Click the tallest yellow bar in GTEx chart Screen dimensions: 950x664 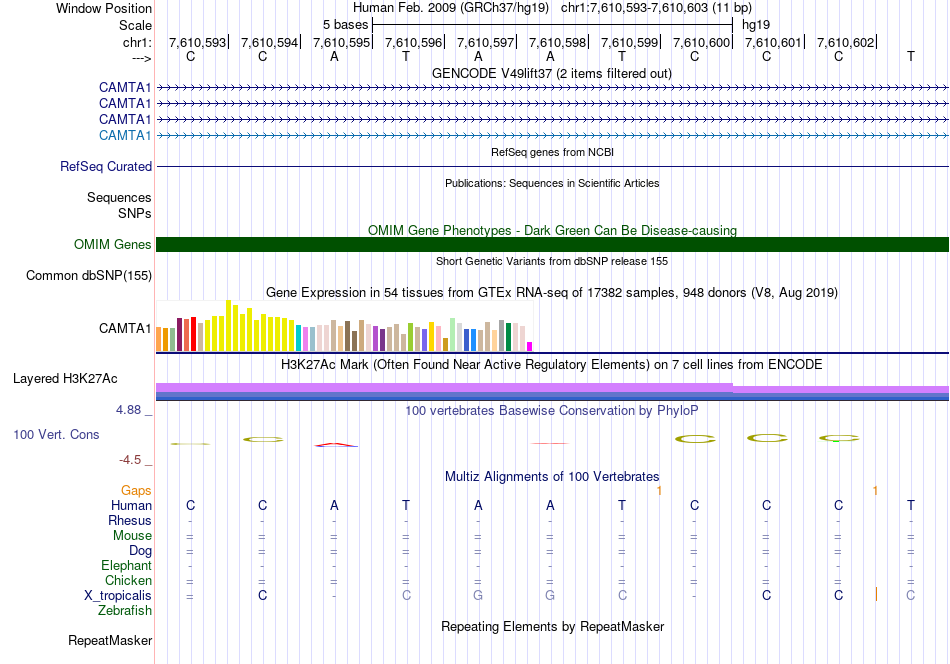tap(228, 326)
